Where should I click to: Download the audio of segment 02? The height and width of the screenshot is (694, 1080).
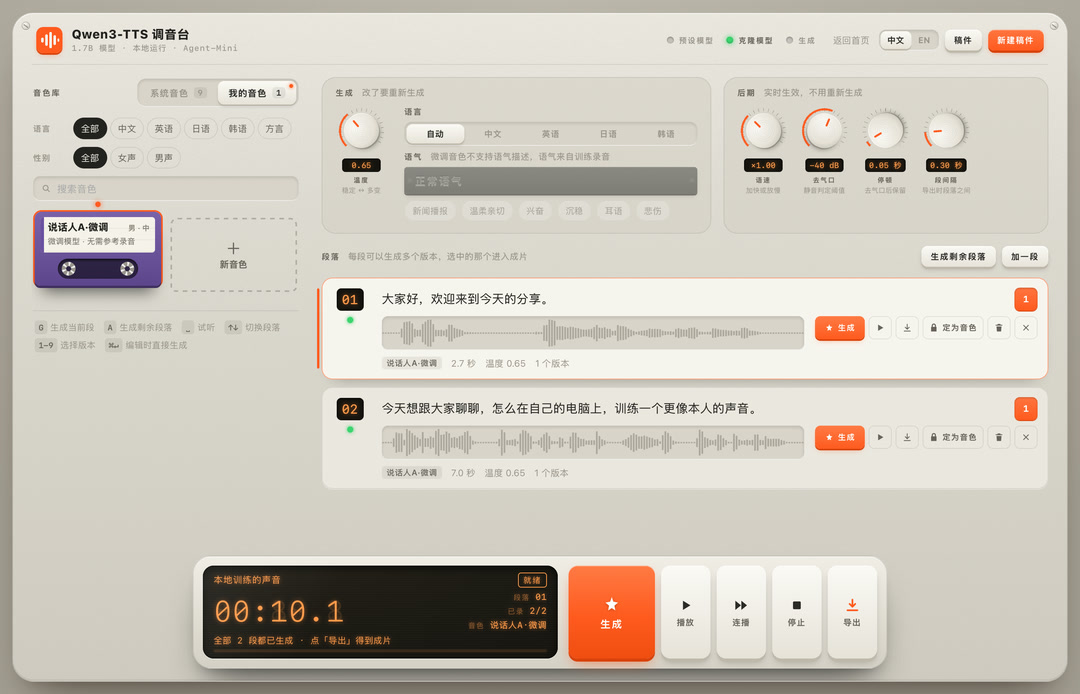pos(907,437)
